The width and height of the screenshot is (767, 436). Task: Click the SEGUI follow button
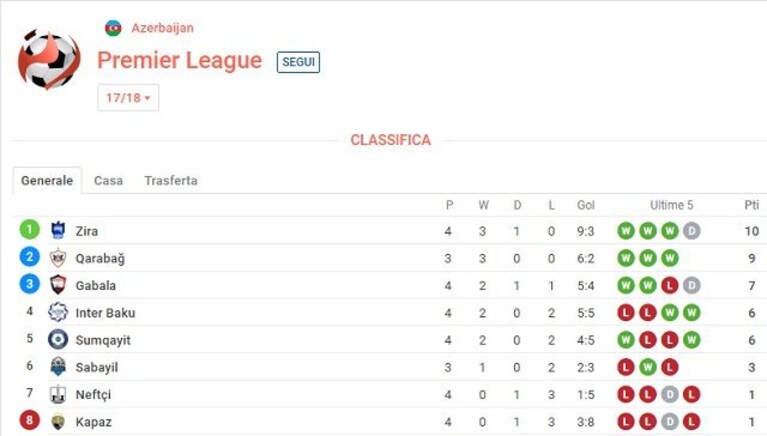point(298,62)
